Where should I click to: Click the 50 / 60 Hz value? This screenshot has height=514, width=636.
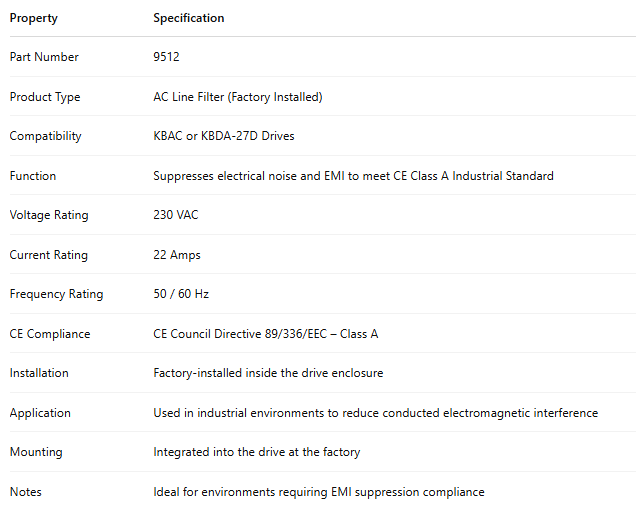pyautogui.click(x=181, y=294)
